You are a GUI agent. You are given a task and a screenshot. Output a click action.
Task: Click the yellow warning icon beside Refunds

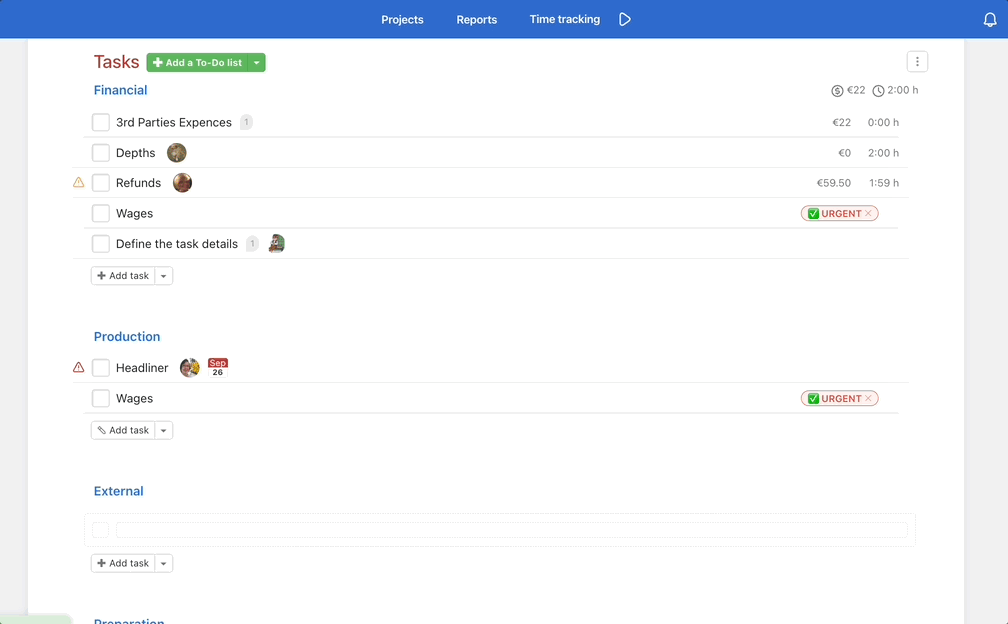79,183
